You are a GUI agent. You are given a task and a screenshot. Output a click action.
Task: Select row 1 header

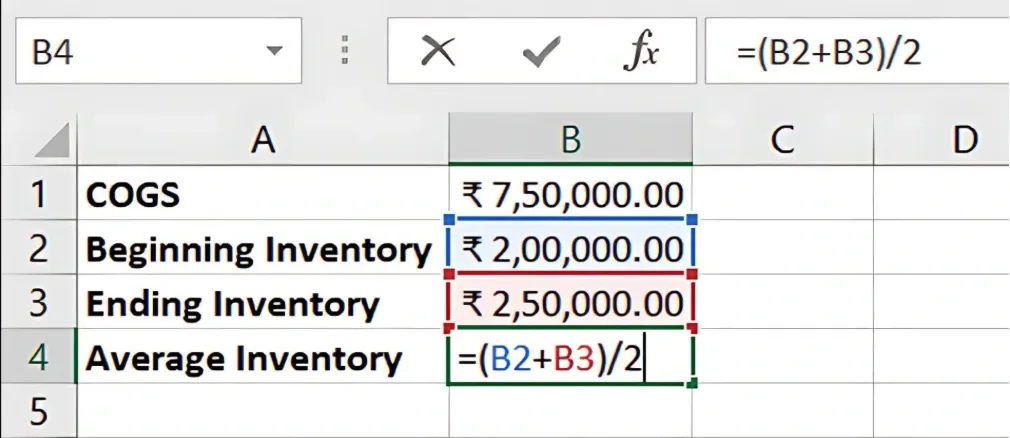coord(37,194)
